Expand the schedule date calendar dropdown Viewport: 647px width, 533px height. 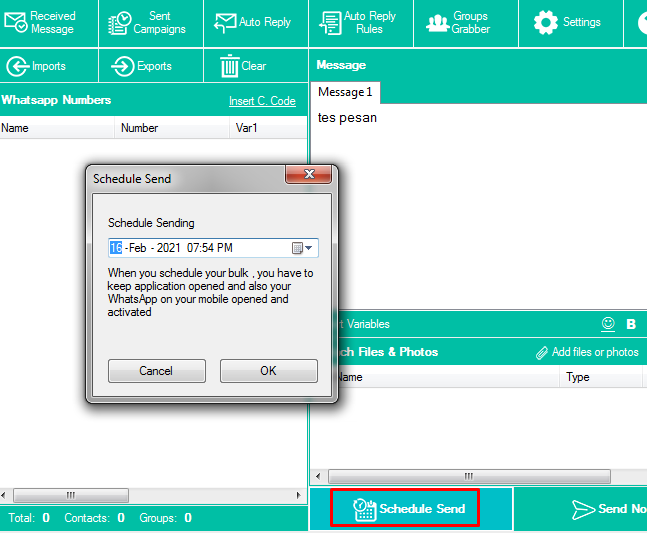[303, 248]
